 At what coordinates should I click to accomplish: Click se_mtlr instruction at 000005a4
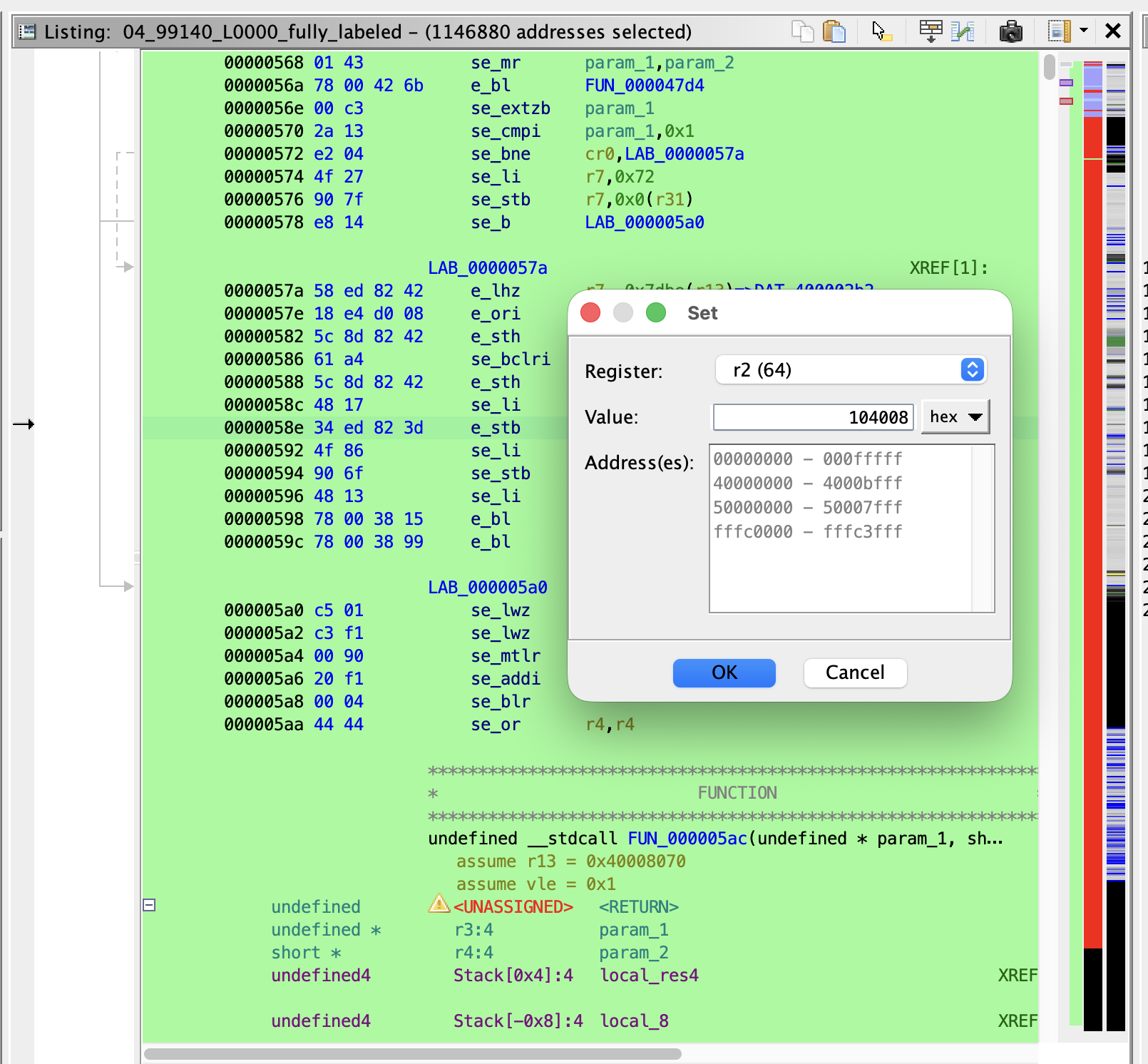506,656
